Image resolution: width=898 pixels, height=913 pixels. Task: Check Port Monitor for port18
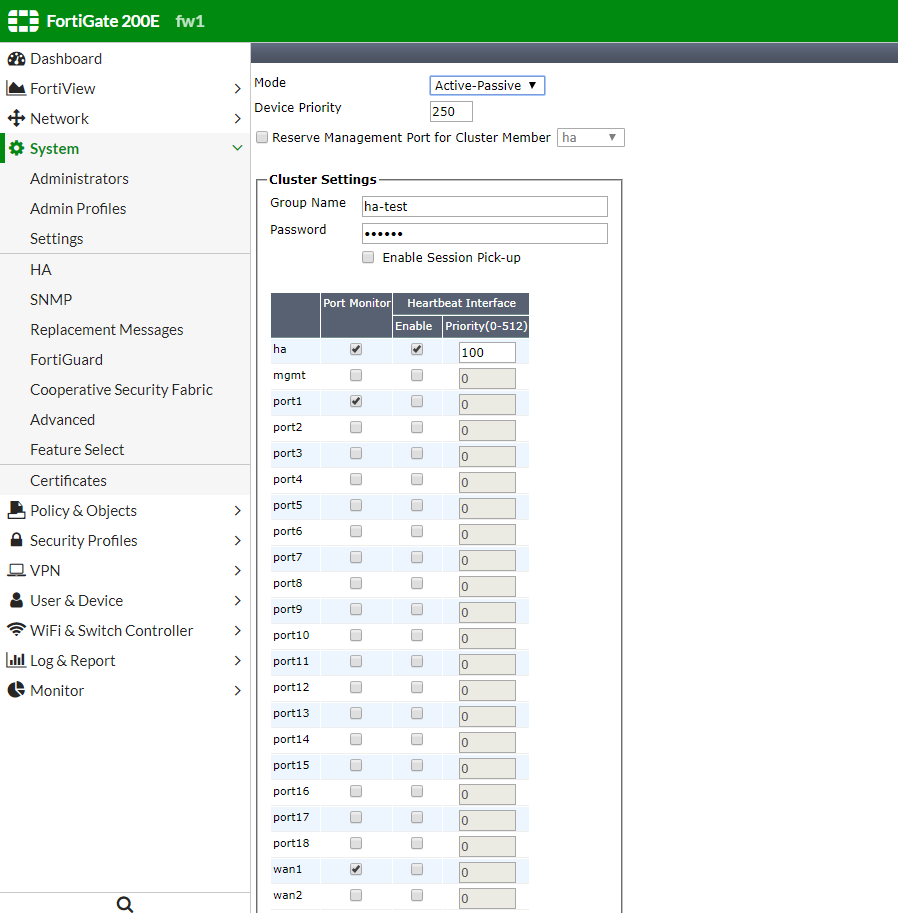[356, 843]
